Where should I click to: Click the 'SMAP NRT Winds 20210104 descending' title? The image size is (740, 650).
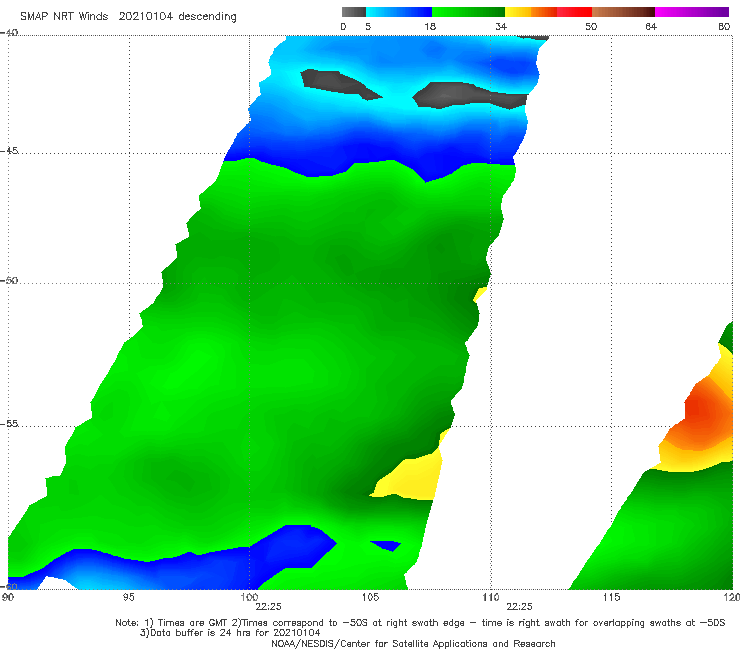click(x=128, y=17)
